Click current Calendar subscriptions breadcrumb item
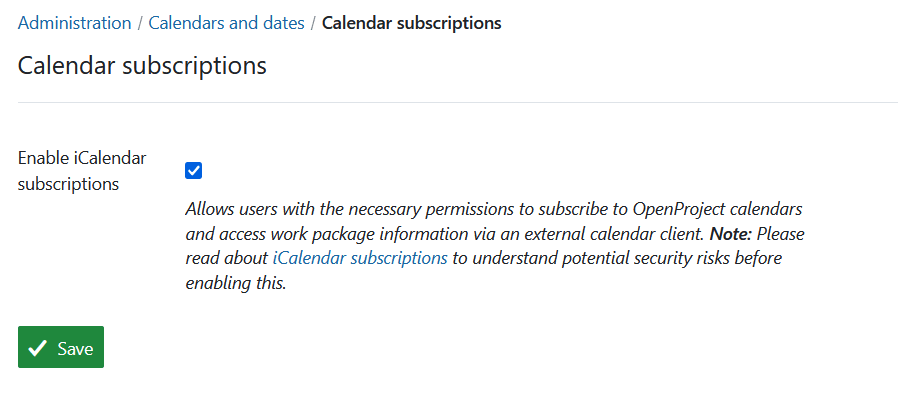Viewport: 898px width, 407px height. pos(411,22)
